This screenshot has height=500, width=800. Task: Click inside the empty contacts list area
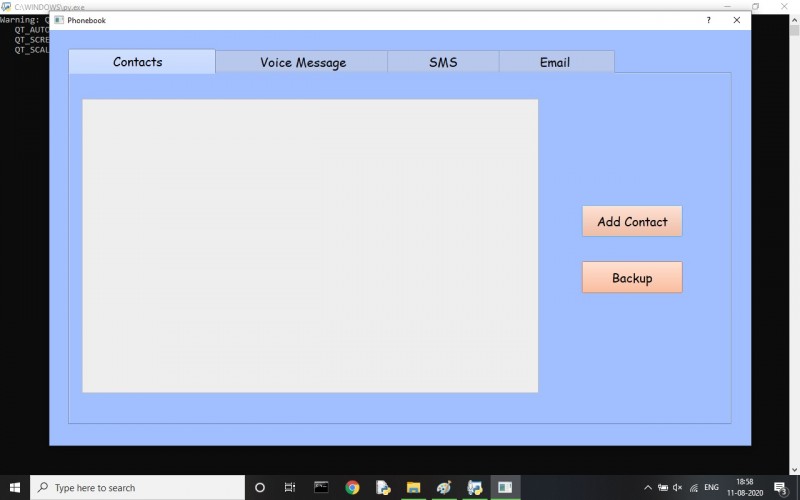click(x=310, y=246)
